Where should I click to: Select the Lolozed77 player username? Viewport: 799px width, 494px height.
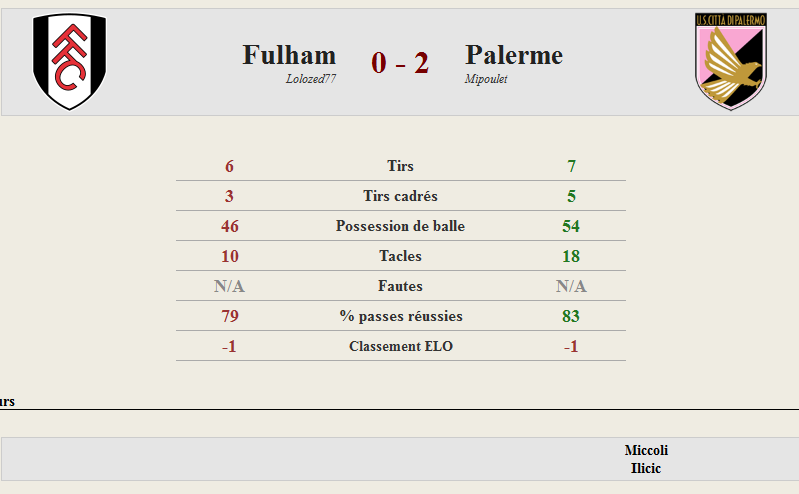[311, 79]
